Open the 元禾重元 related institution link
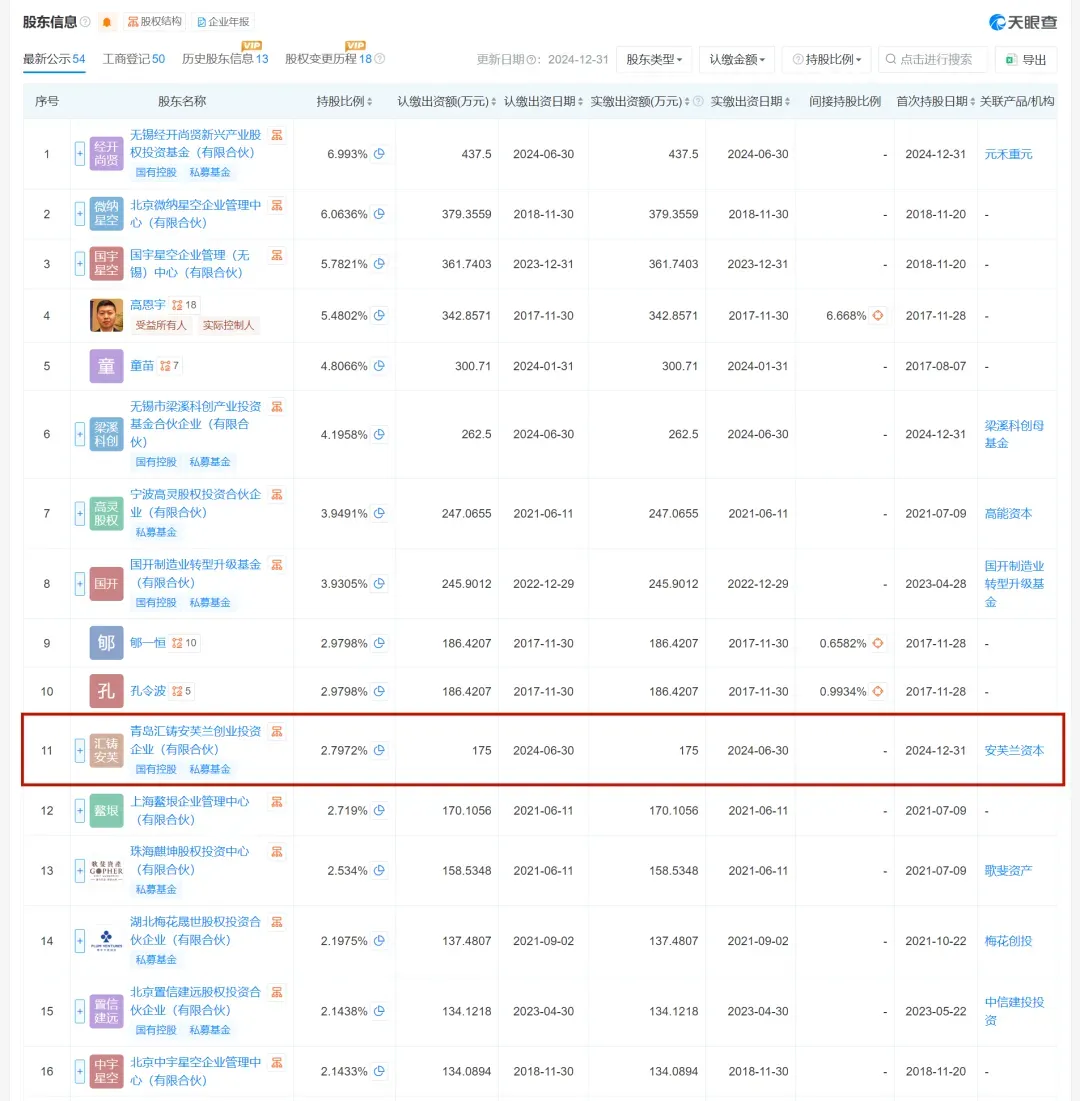 pyautogui.click(x=1008, y=154)
